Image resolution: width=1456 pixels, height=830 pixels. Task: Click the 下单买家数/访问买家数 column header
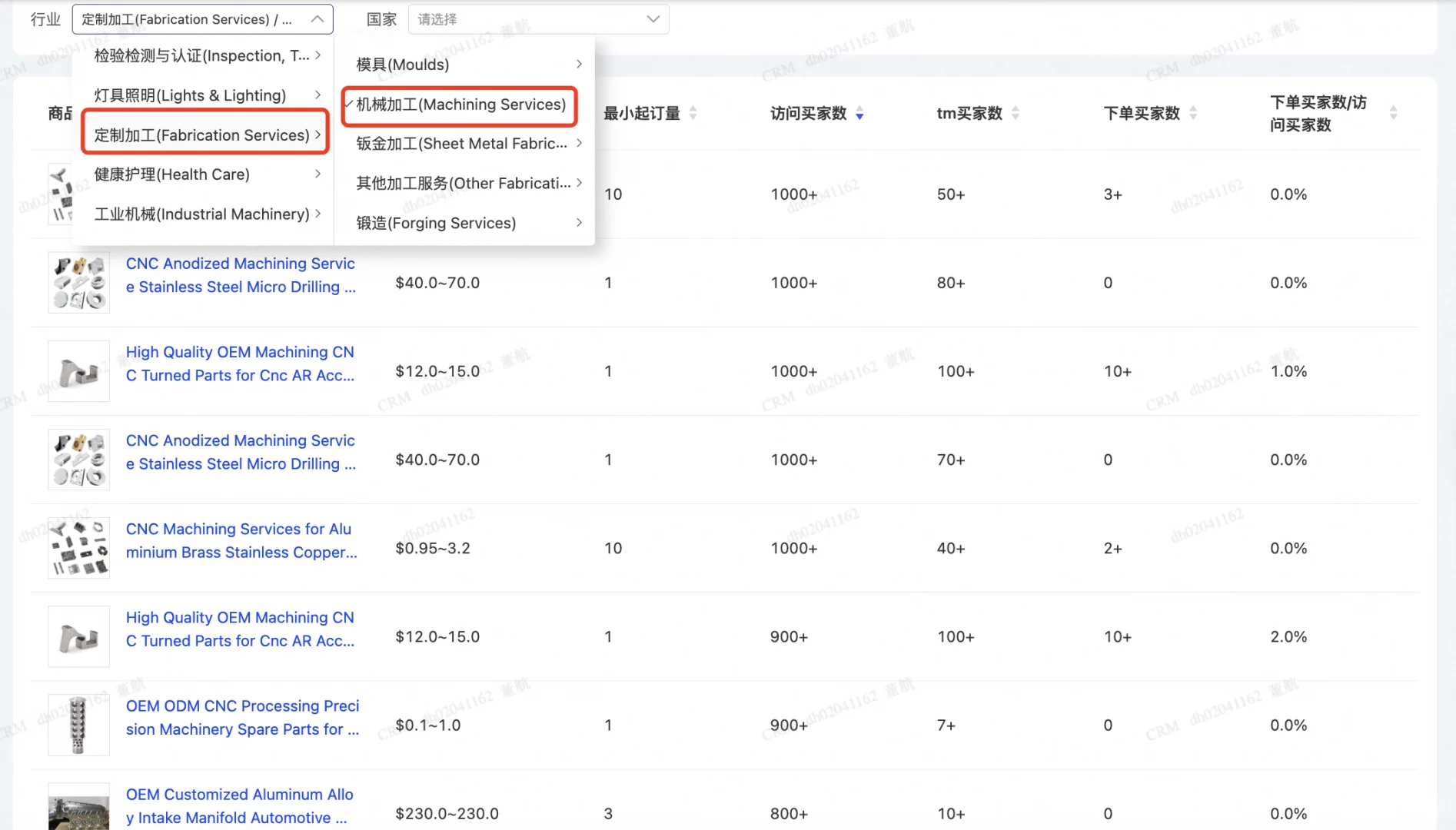1318,113
